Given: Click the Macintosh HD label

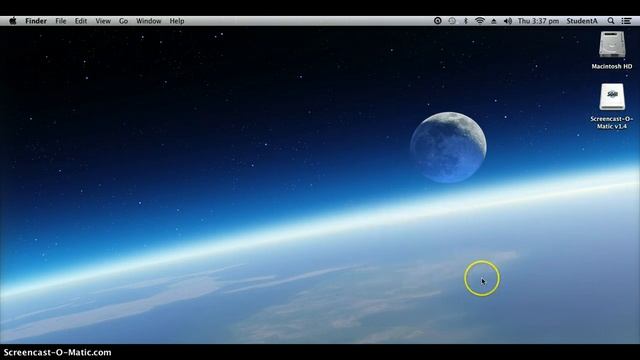Looking at the screenshot, I should click(612, 66).
